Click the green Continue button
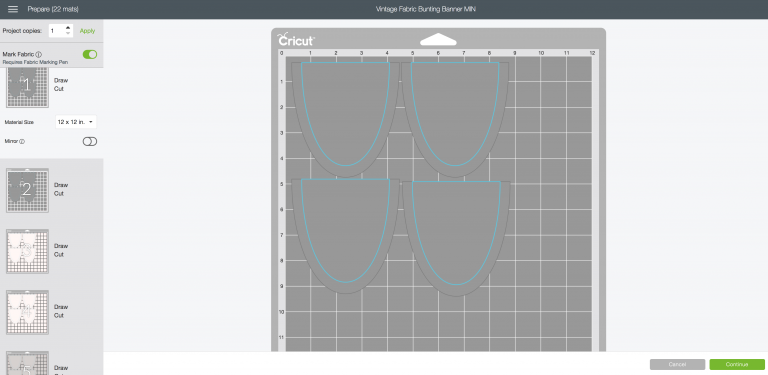Screen dimensions: 768x375 pyautogui.click(x=737, y=364)
